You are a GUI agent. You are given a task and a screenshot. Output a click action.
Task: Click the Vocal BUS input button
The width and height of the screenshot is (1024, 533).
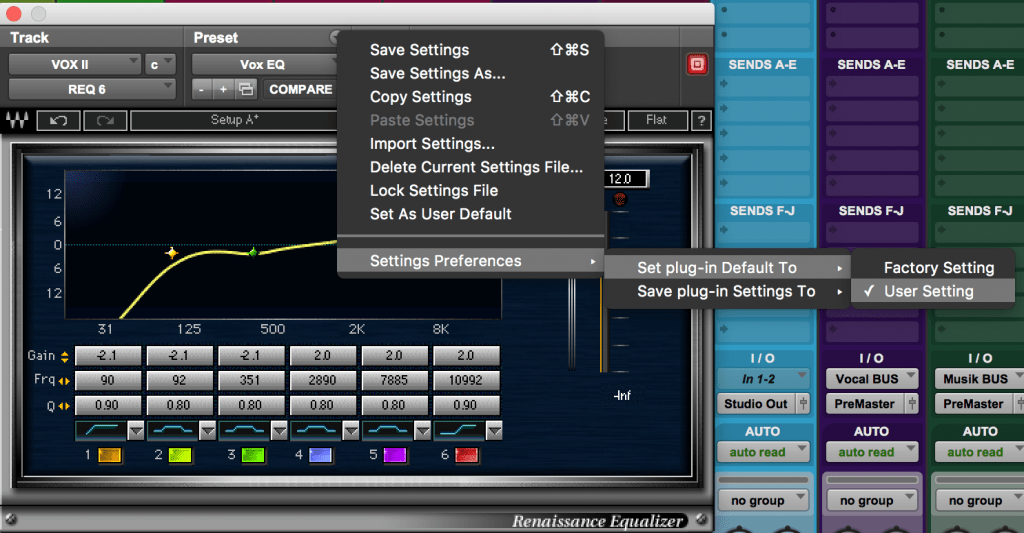(x=872, y=379)
